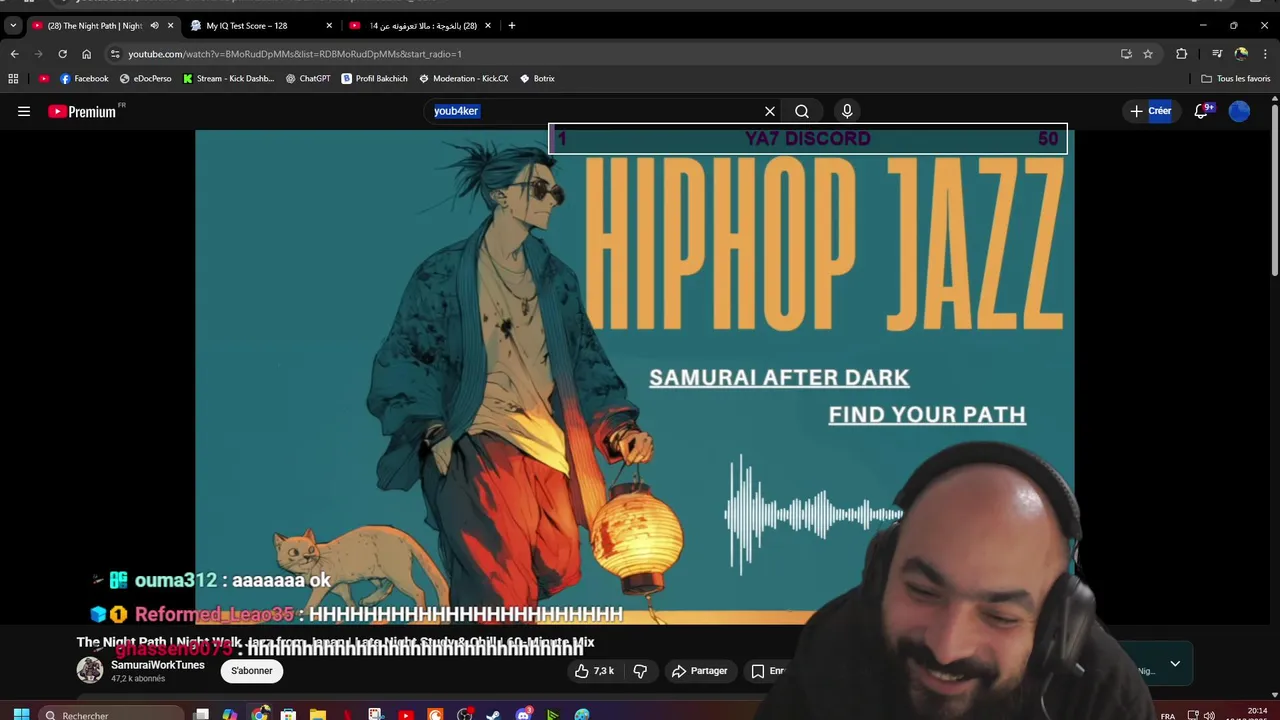Click the Partager share button
1280x720 pixels.
coord(700,671)
